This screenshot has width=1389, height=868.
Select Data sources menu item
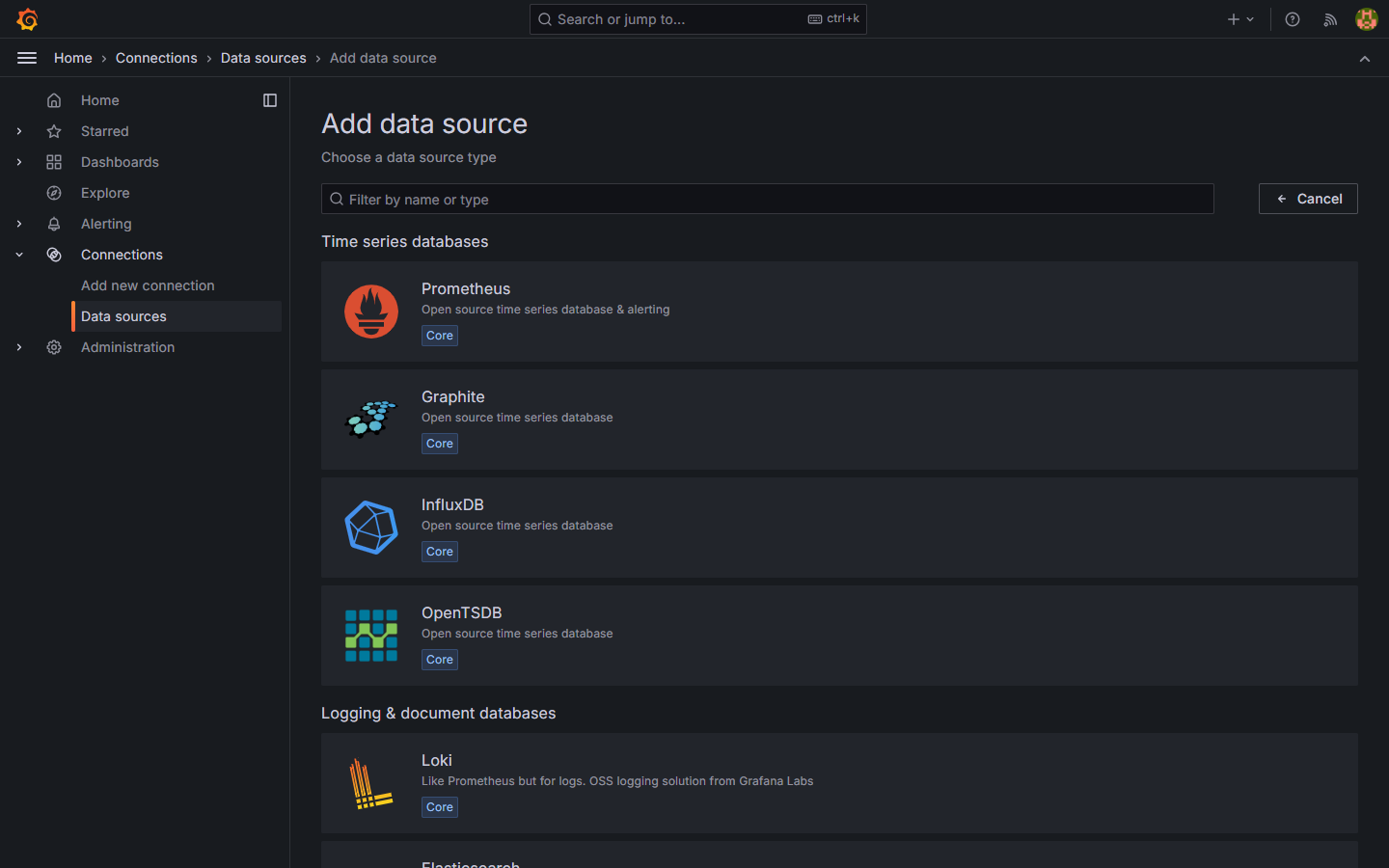coord(177,316)
